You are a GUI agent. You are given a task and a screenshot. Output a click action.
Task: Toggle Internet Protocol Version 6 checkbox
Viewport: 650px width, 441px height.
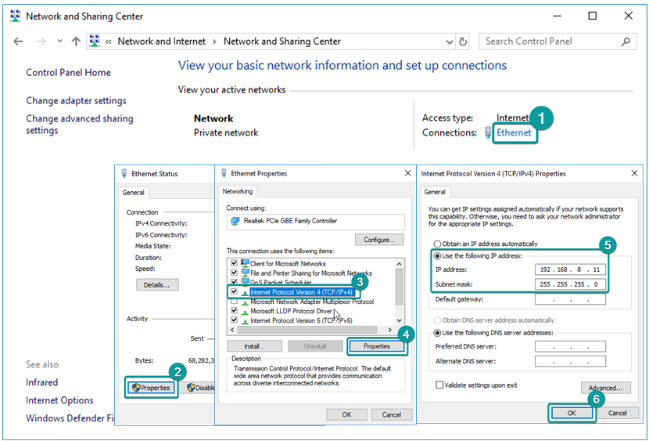[x=234, y=320]
